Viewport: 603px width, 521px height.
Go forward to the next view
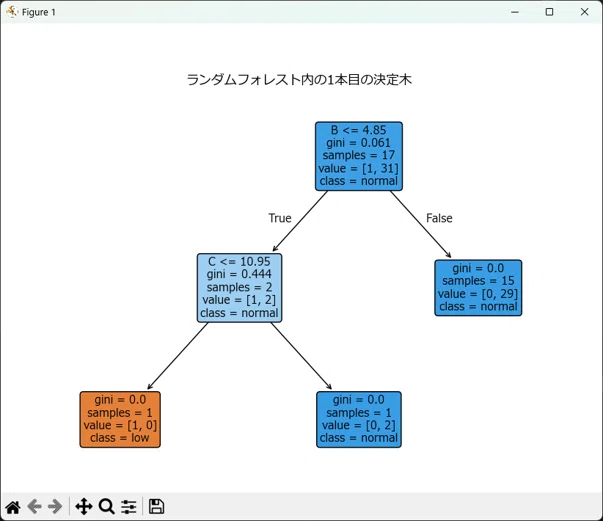[x=55, y=507]
